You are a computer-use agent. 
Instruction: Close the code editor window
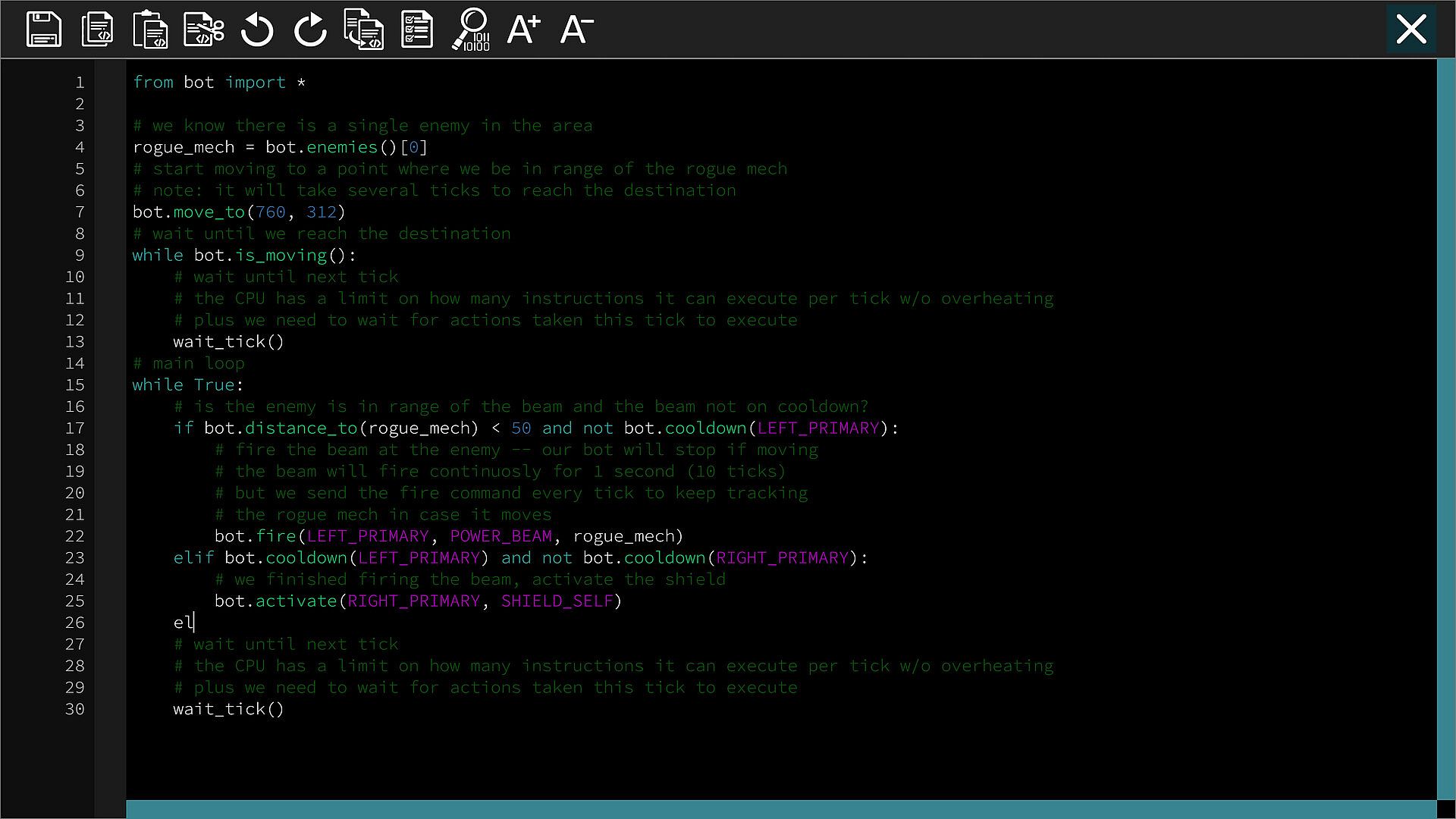point(1411,30)
